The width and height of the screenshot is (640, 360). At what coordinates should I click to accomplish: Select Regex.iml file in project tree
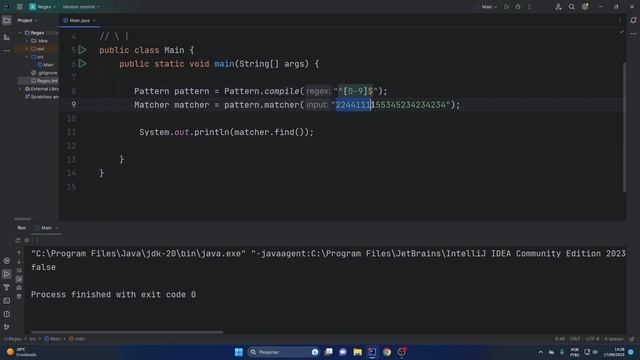[44, 81]
